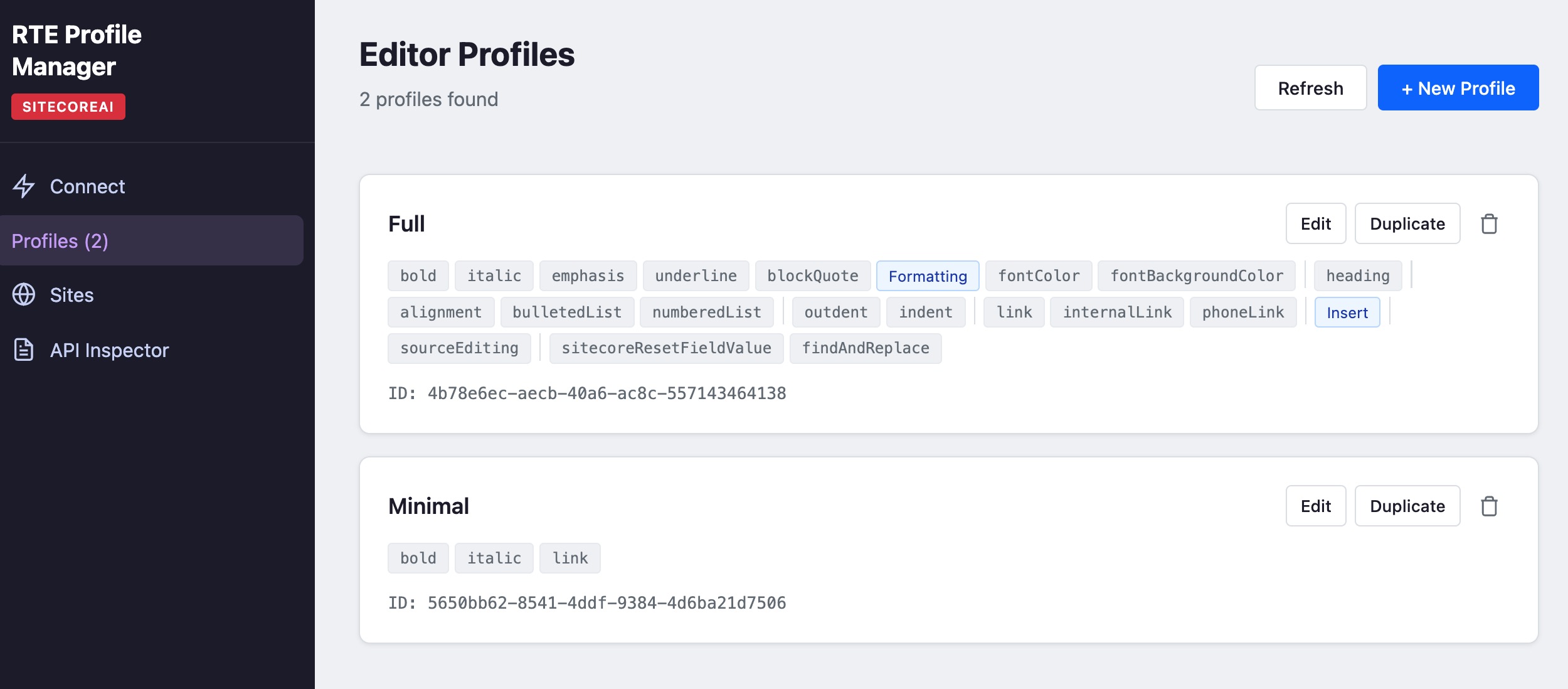Toggle the Insert chip in Full profile
The width and height of the screenshot is (1568, 689).
pyautogui.click(x=1347, y=312)
